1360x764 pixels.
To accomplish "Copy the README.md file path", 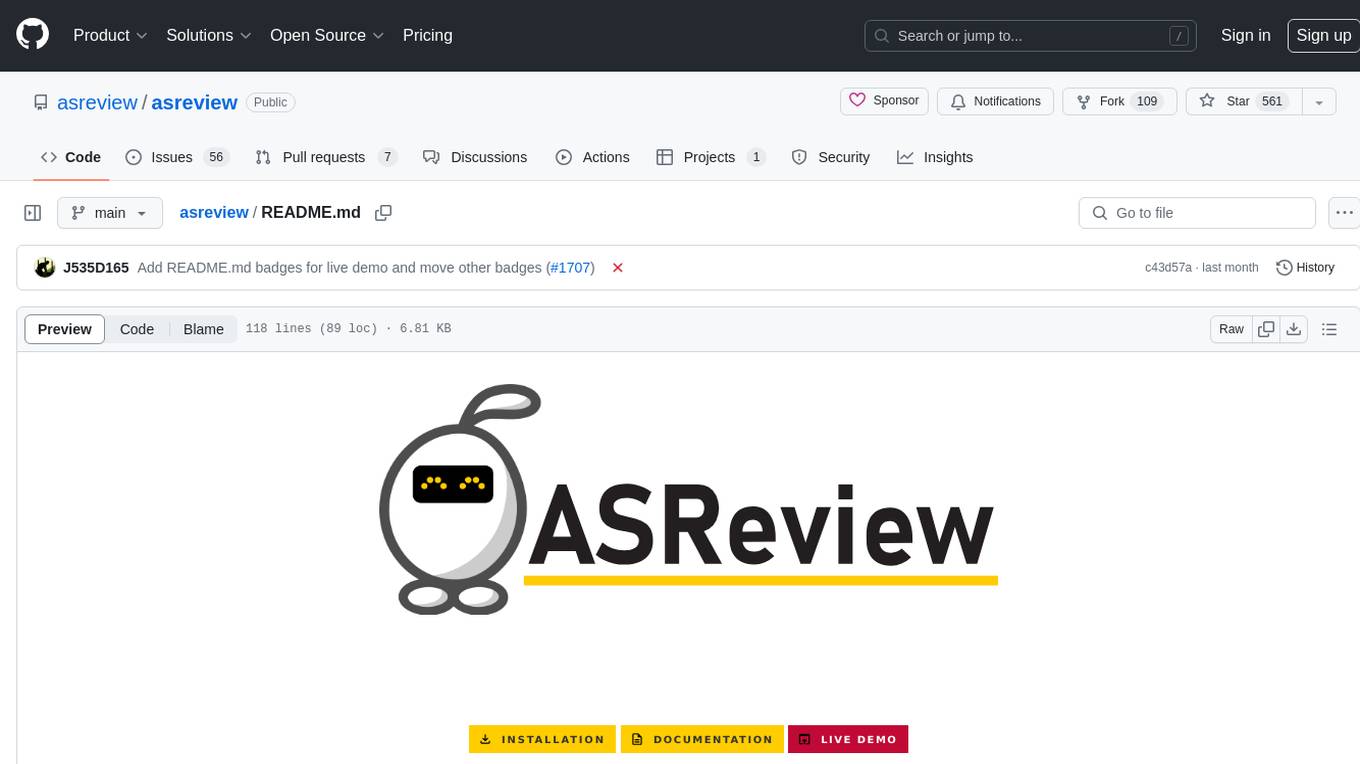I will (383, 213).
